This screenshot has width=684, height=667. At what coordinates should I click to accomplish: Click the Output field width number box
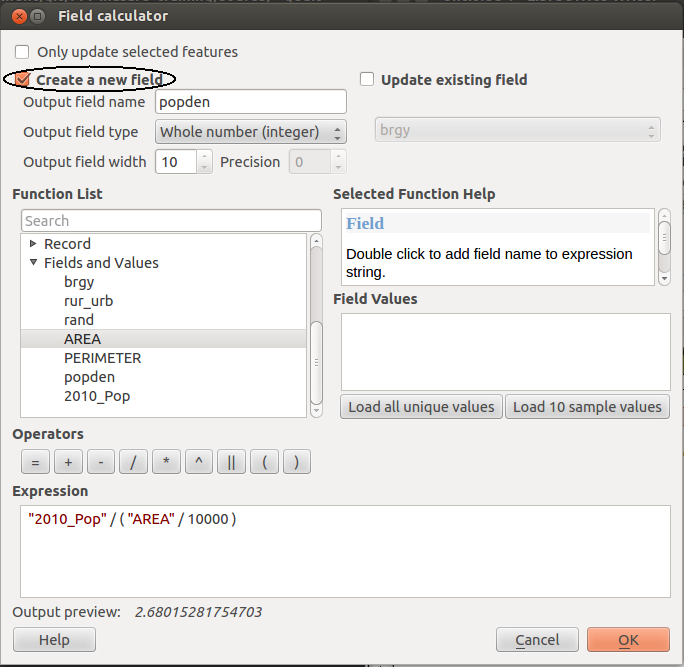(x=176, y=162)
